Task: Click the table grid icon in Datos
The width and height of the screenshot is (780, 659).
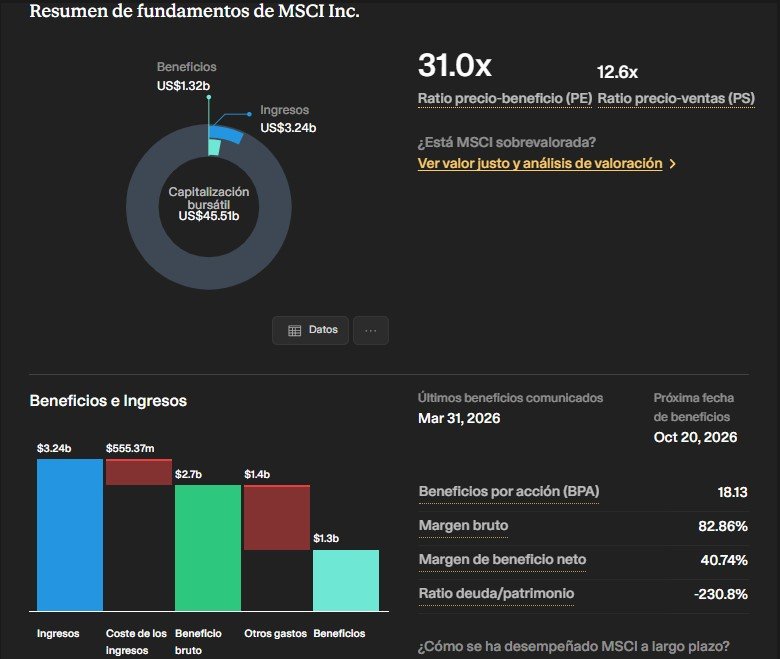Action: pos(294,331)
